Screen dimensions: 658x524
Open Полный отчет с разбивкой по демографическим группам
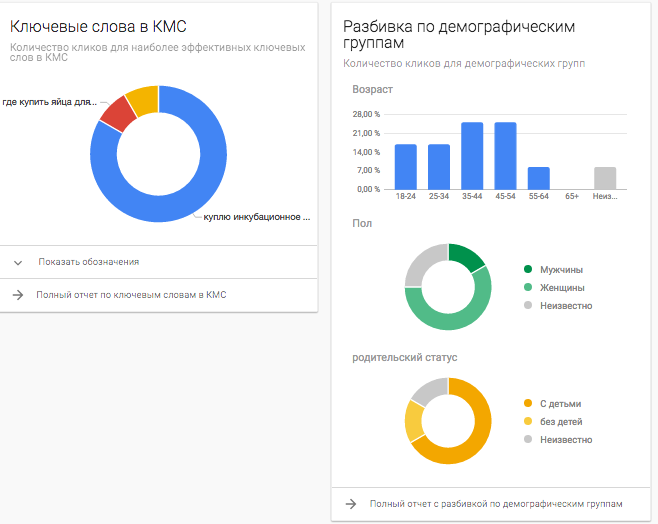pos(496,504)
